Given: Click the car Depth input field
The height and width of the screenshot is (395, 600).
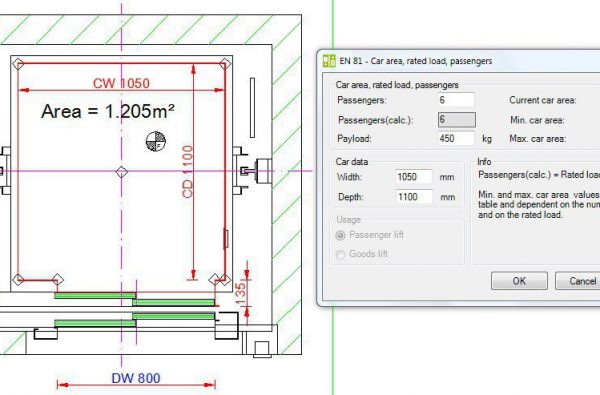Looking at the screenshot, I should (414, 197).
